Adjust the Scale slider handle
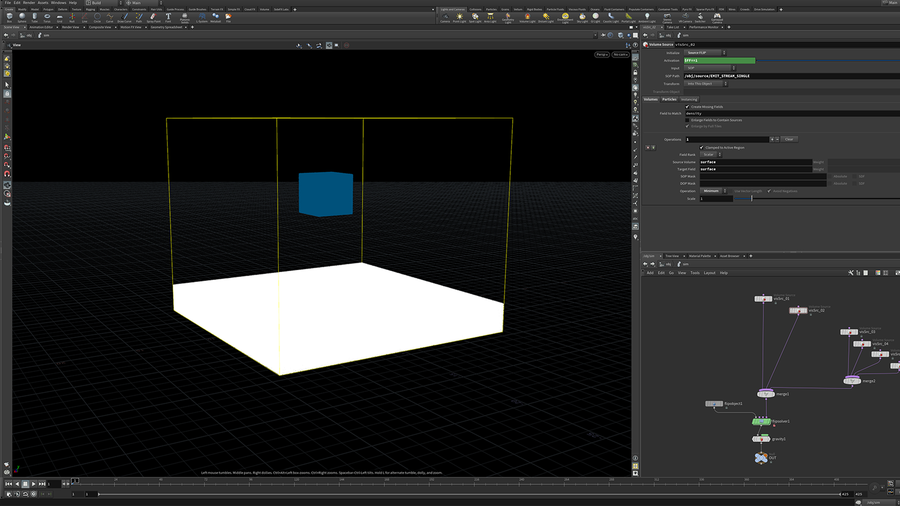This screenshot has height=506, width=900. pos(751,198)
